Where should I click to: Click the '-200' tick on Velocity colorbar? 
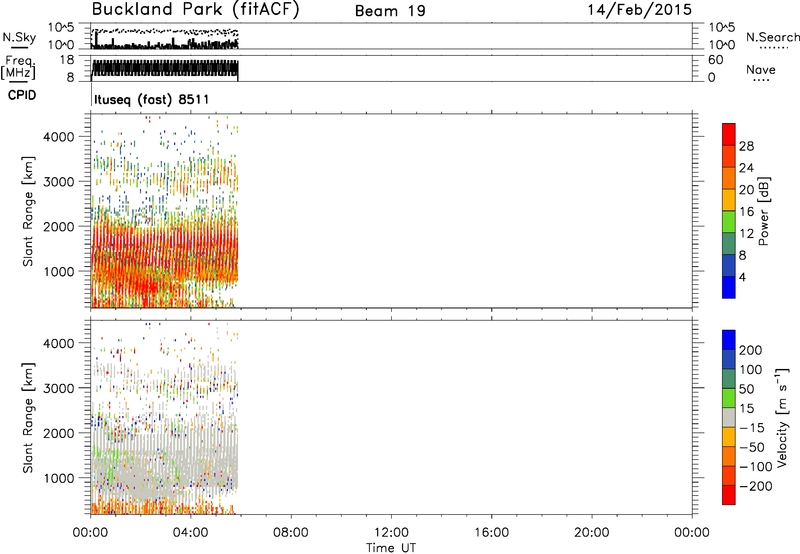(x=756, y=486)
